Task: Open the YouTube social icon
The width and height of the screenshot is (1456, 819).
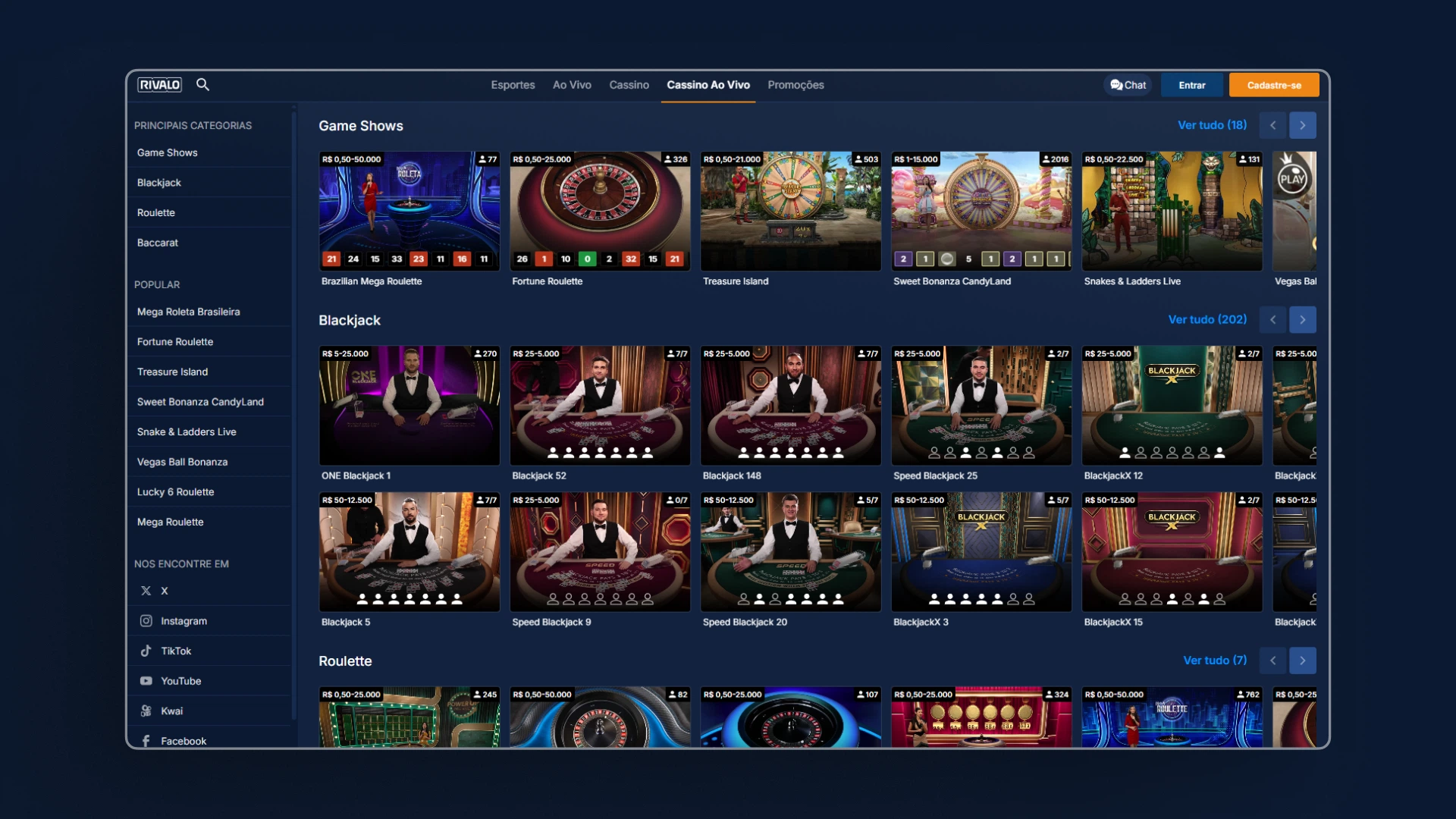Action: pyautogui.click(x=146, y=680)
